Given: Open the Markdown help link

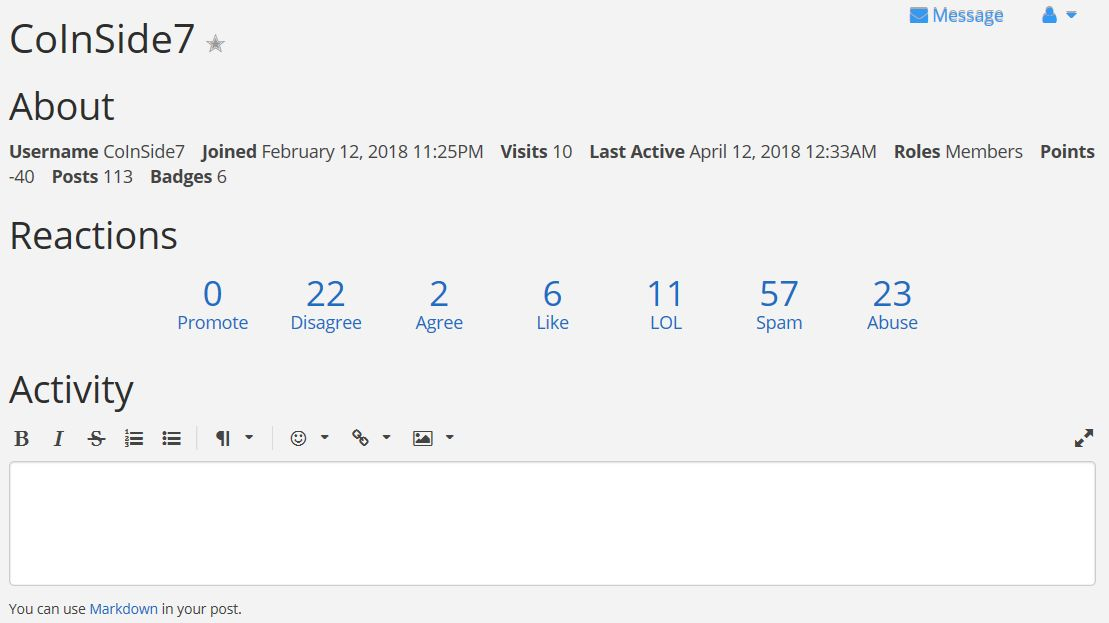Looking at the screenshot, I should point(124,609).
